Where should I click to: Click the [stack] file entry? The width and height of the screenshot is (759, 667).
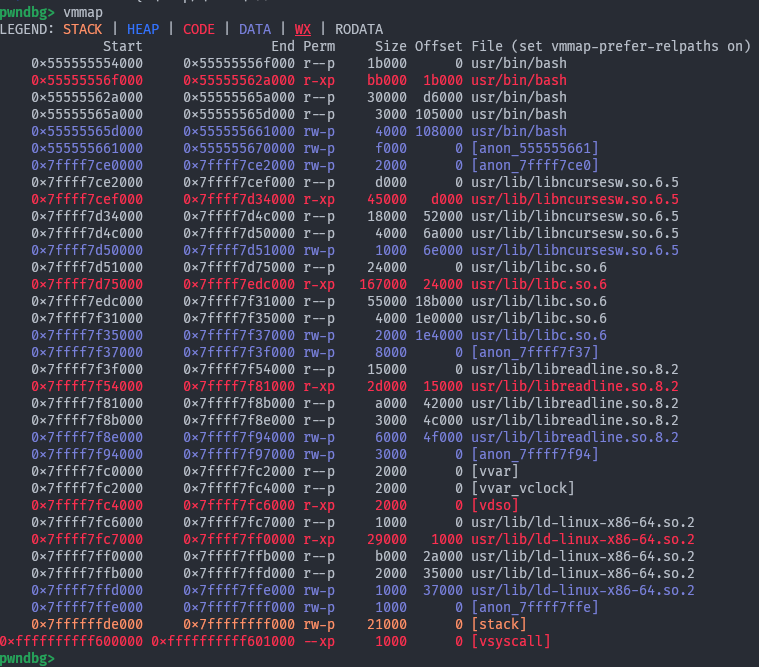(499, 624)
